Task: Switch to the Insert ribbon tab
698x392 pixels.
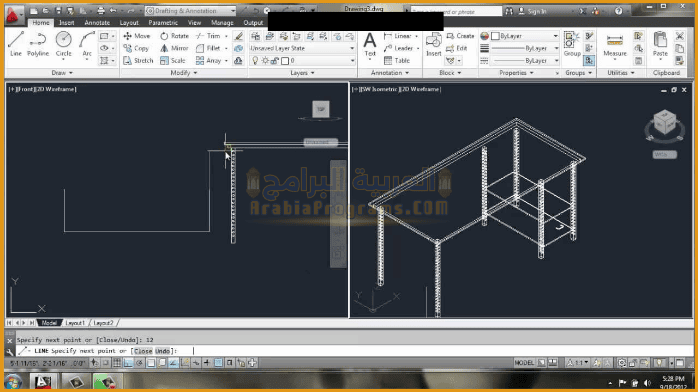Action: tap(67, 23)
